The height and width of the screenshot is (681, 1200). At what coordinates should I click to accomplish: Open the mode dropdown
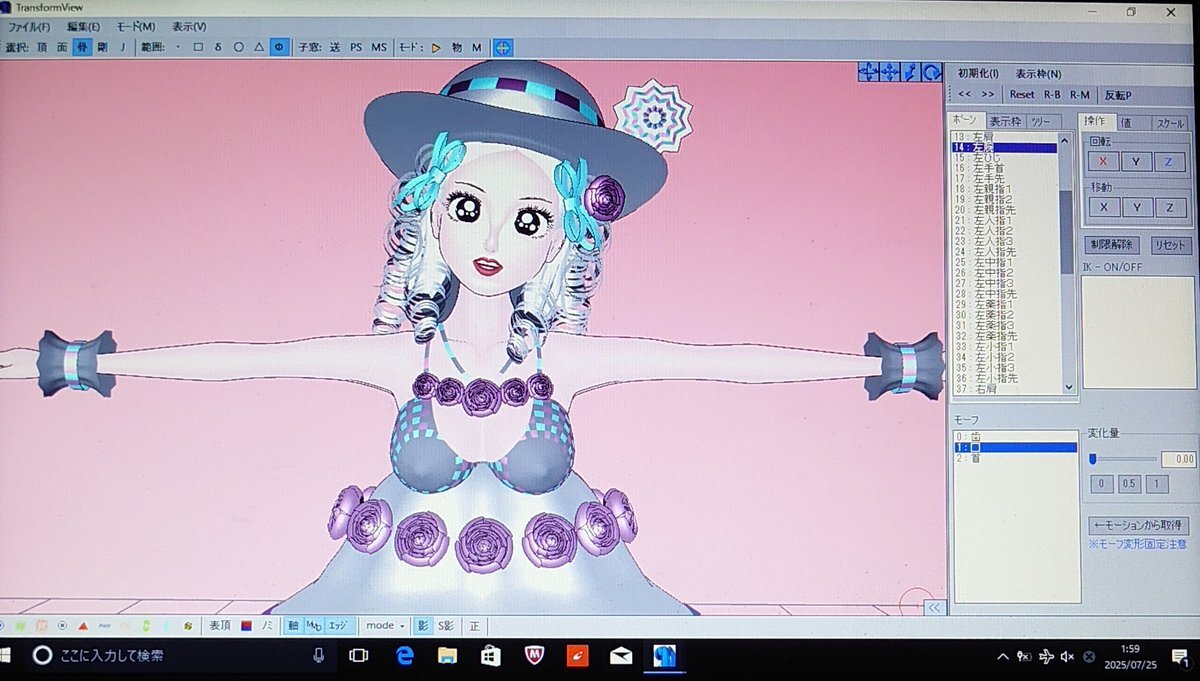pyautogui.click(x=385, y=625)
